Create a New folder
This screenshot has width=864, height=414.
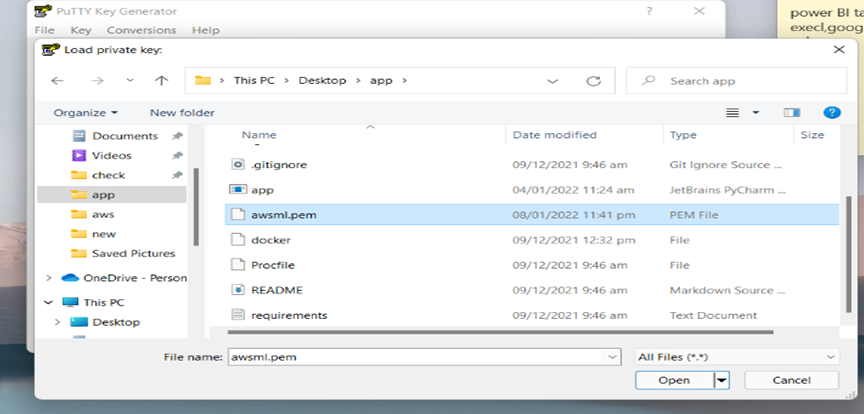click(x=182, y=112)
